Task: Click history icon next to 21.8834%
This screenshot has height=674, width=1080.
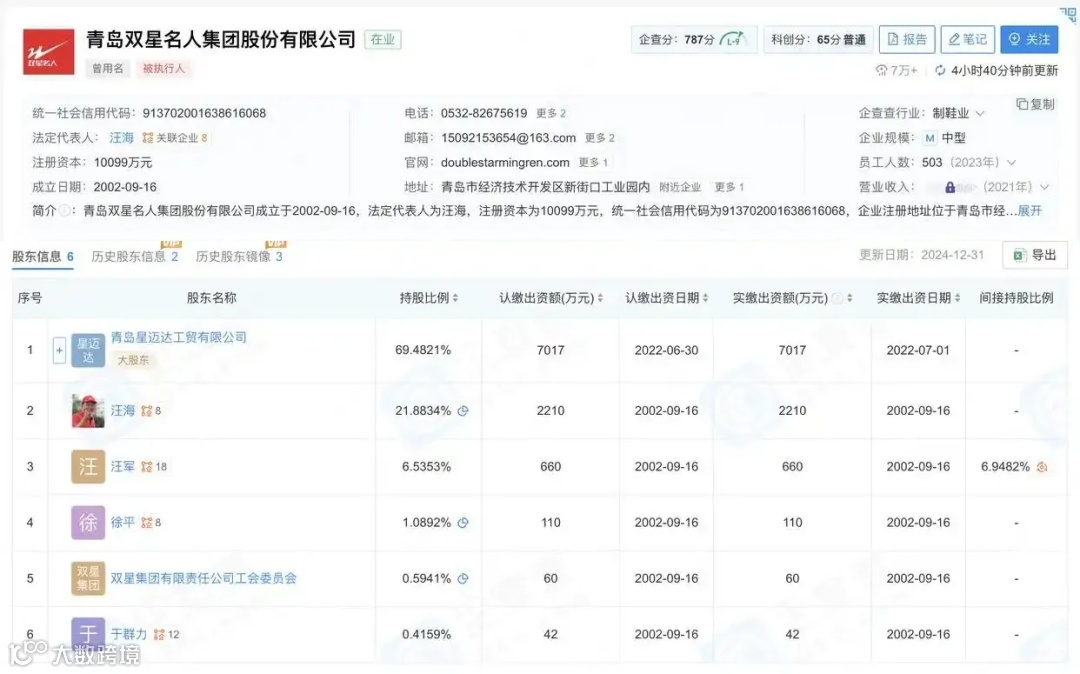Action: tap(463, 410)
